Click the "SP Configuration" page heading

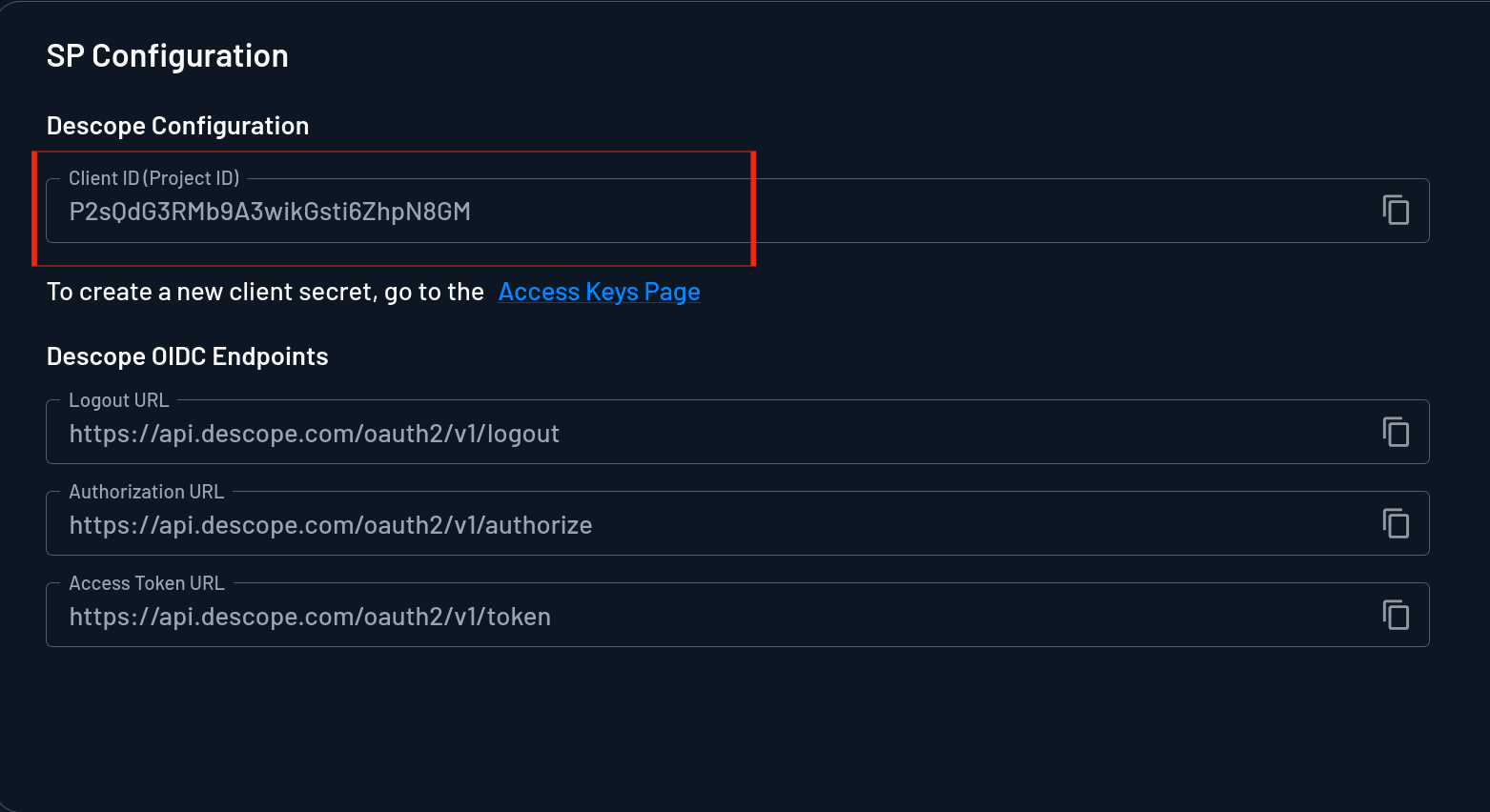point(167,56)
